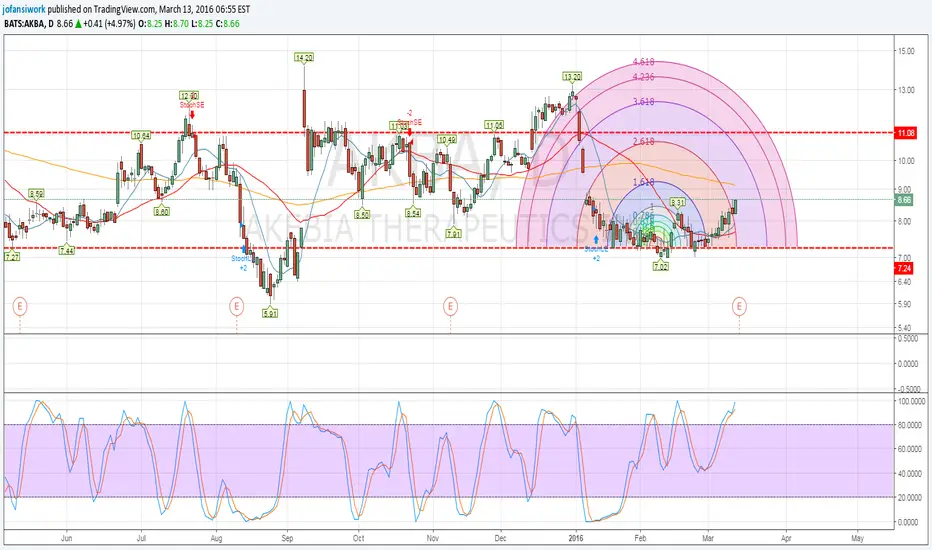The image size is (932, 550).
Task: Click the 8.31 pivot high label
Action: (x=678, y=202)
